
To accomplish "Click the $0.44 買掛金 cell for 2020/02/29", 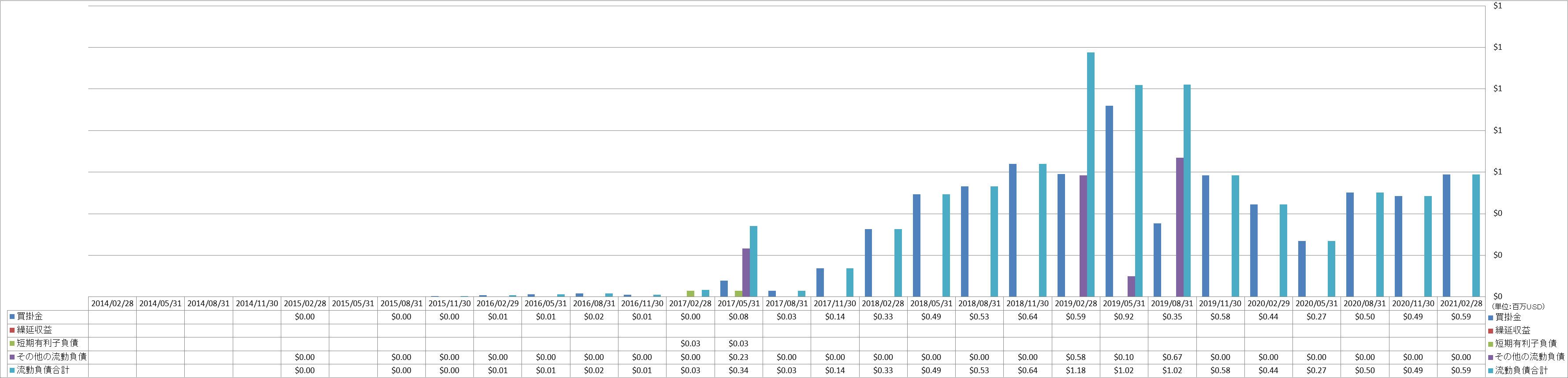I will point(1269,317).
